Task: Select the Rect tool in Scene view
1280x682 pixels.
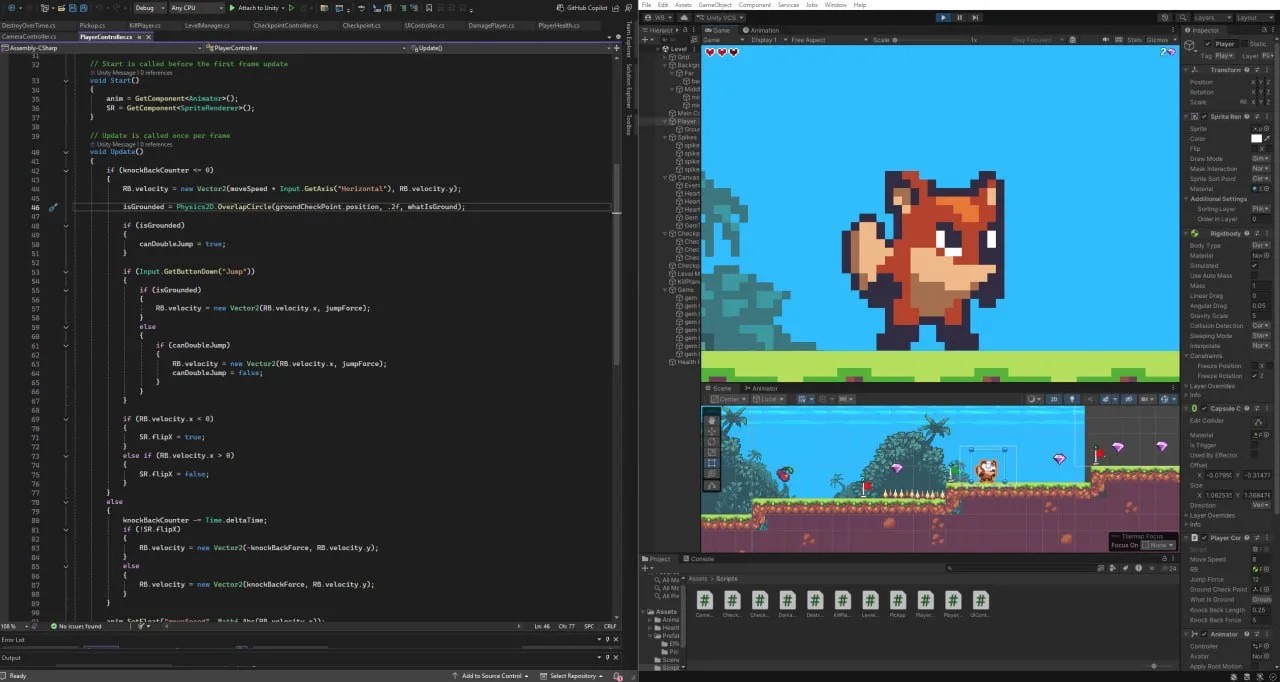Action: coord(712,463)
